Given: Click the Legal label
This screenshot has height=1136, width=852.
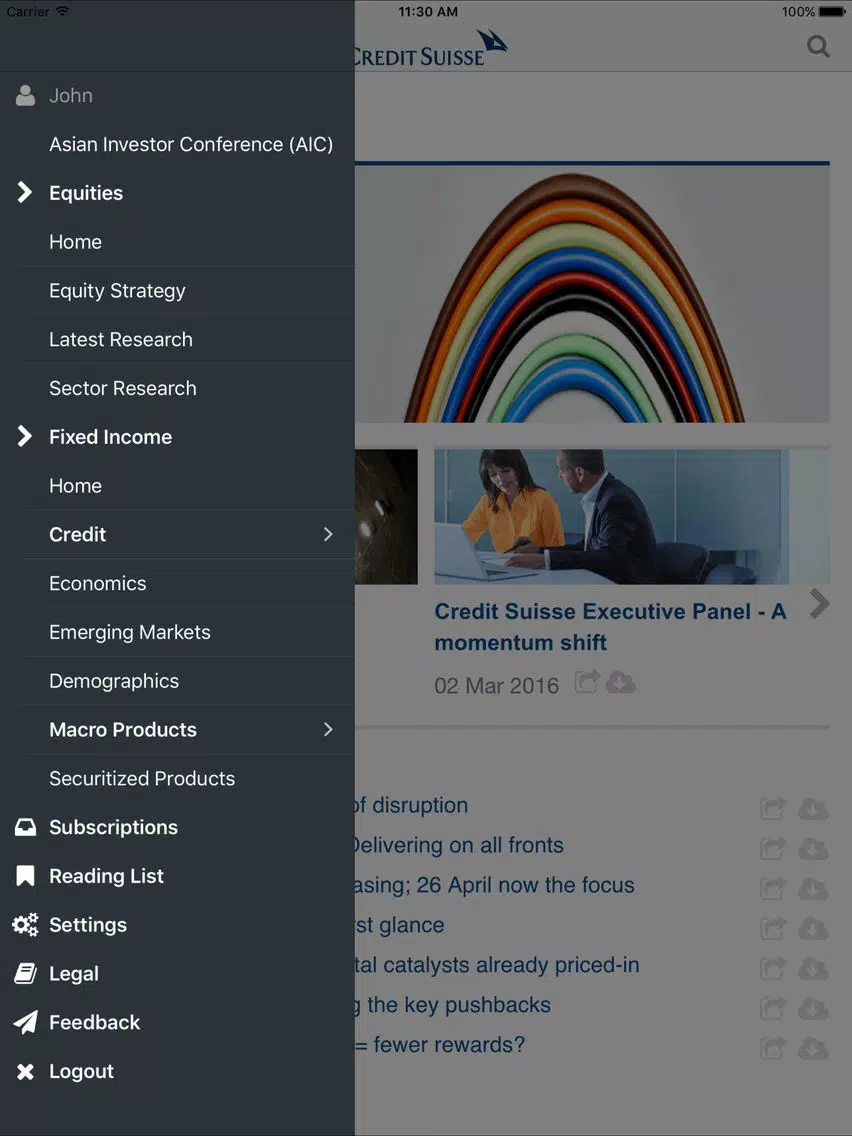Looking at the screenshot, I should click(74, 974).
